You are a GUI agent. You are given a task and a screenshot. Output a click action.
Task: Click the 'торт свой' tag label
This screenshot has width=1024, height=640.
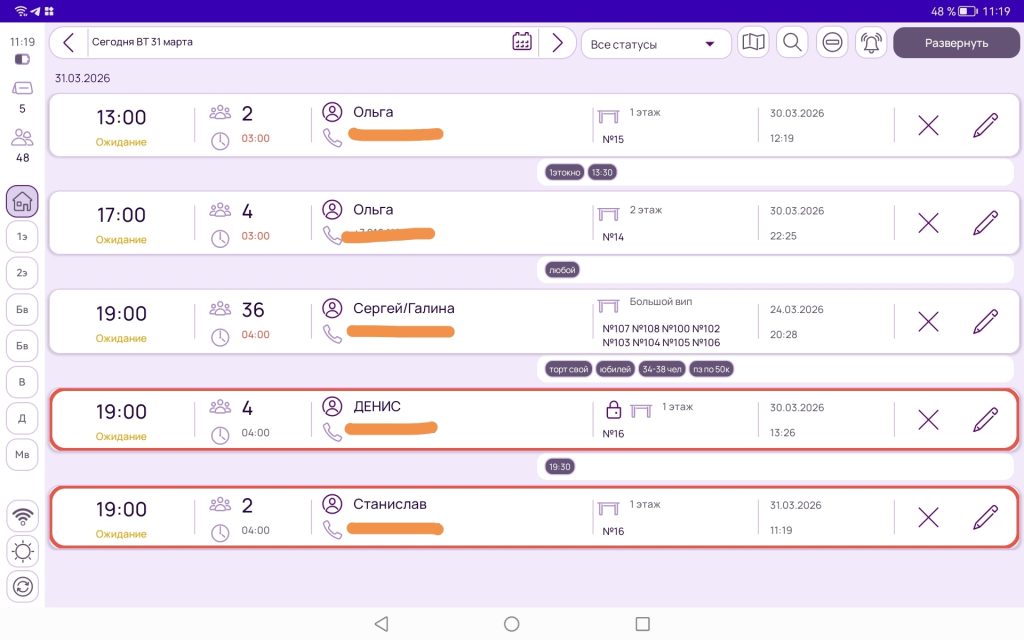click(x=566, y=369)
